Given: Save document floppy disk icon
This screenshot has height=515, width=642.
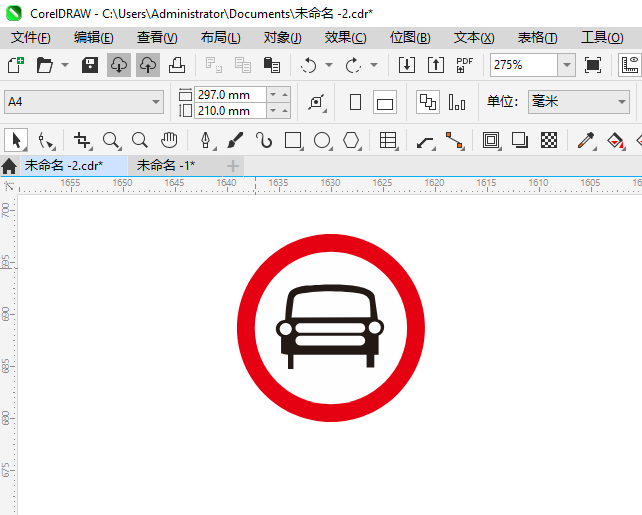Looking at the screenshot, I should pos(90,65).
